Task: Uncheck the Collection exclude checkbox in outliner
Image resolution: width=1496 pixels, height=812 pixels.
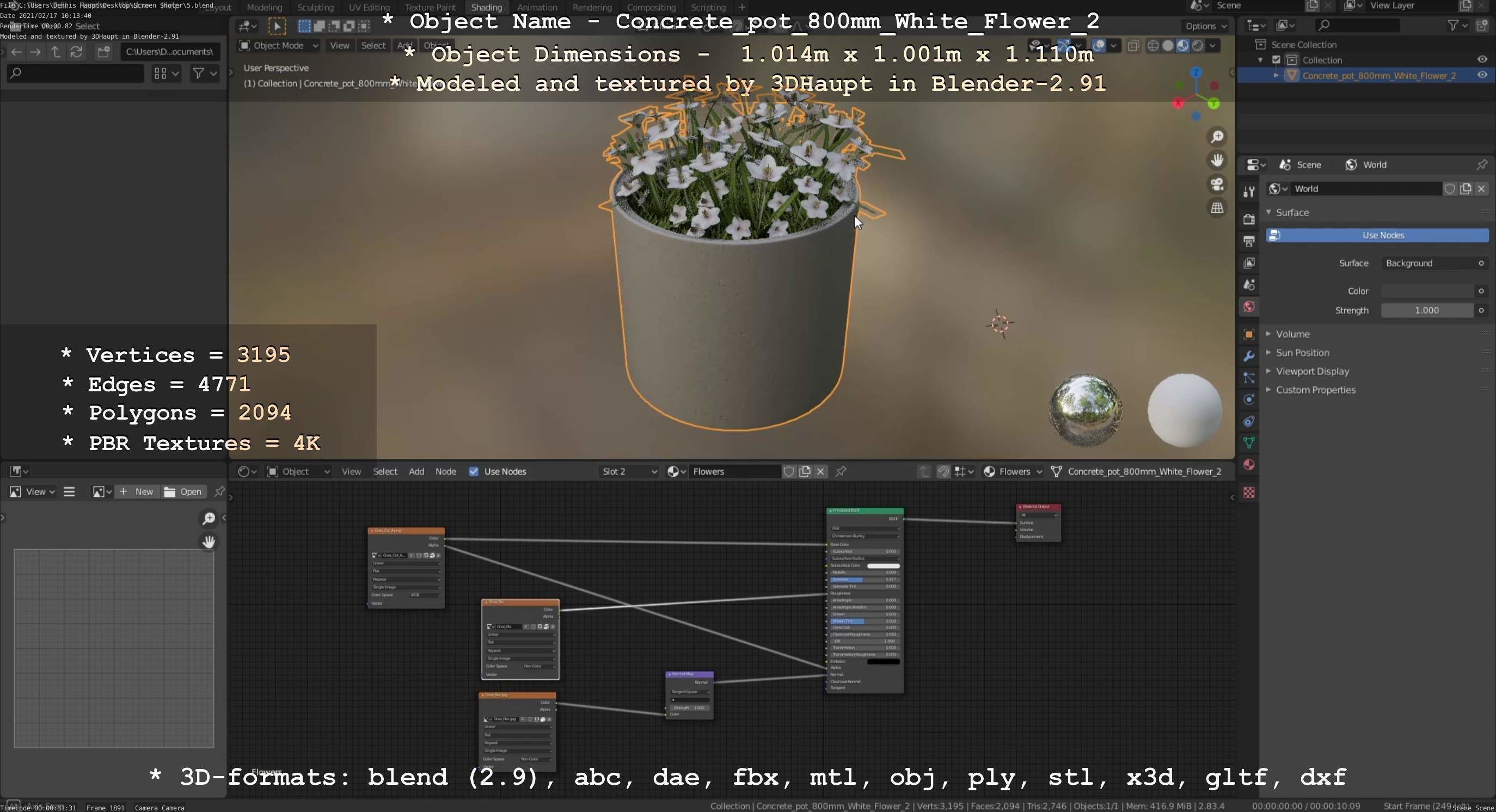Action: [1277, 60]
